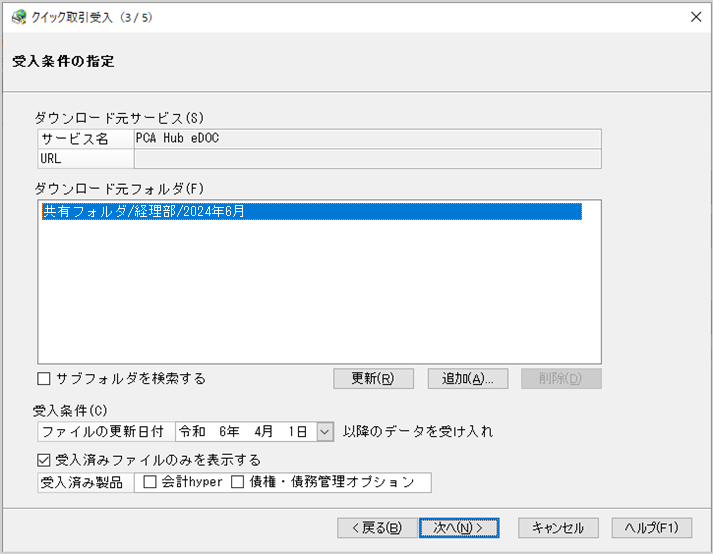Uncheck 受入済みファイルのみを表示する

[43, 461]
